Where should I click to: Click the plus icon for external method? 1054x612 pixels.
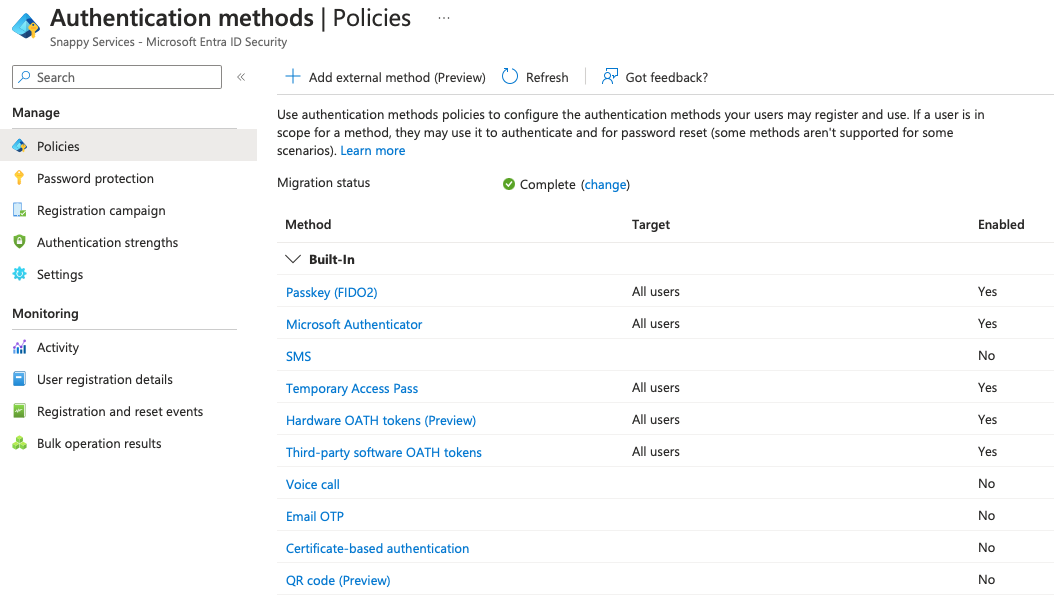click(292, 77)
